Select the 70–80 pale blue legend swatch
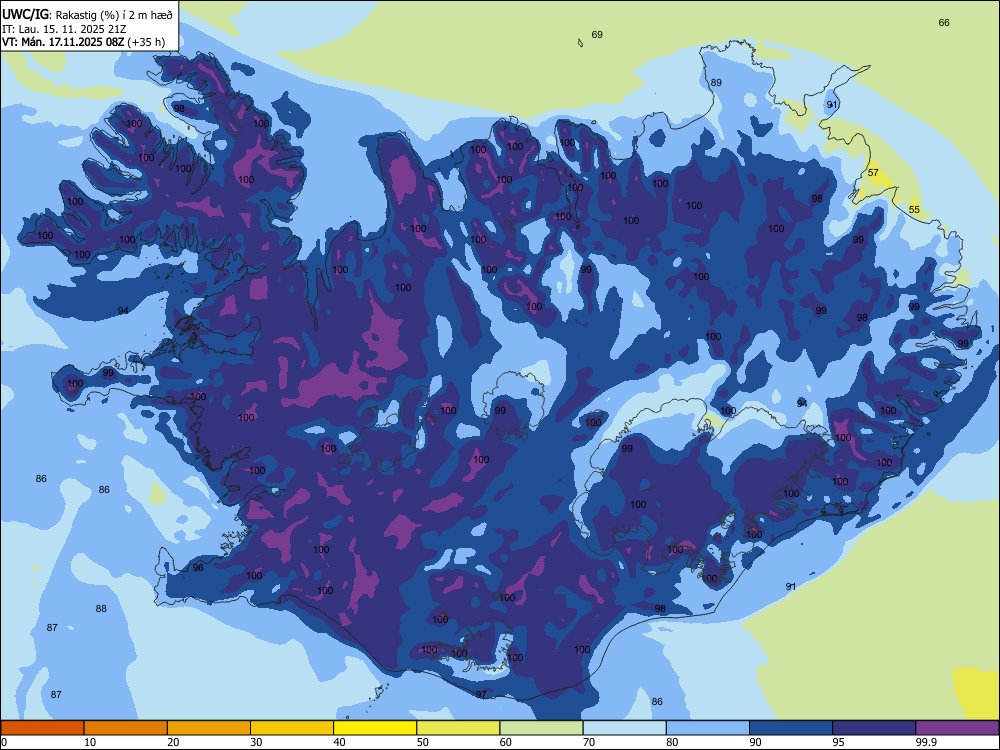 pos(624,728)
